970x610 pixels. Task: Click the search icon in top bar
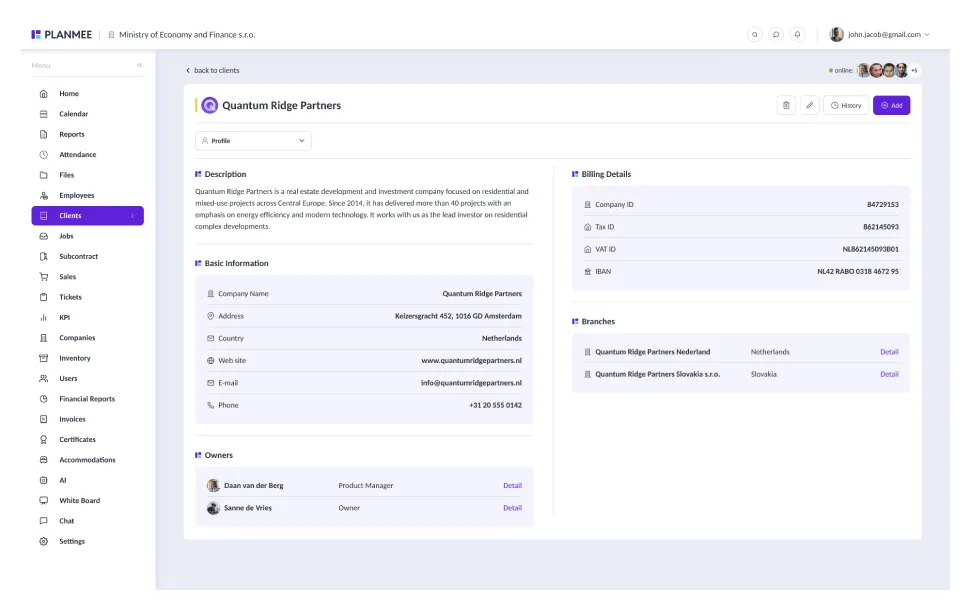[754, 35]
